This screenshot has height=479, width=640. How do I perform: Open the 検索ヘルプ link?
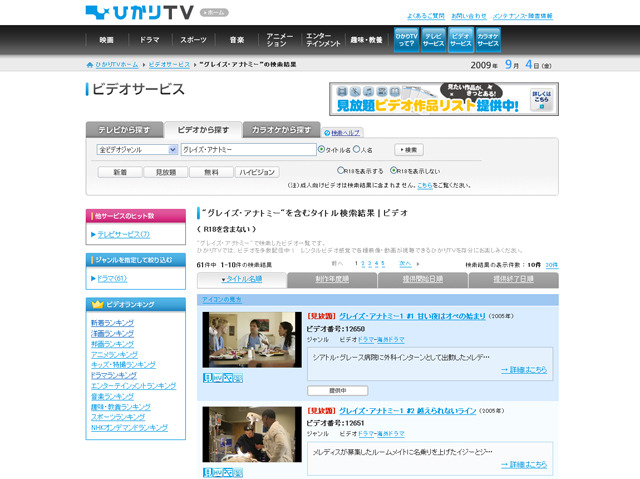coord(345,133)
